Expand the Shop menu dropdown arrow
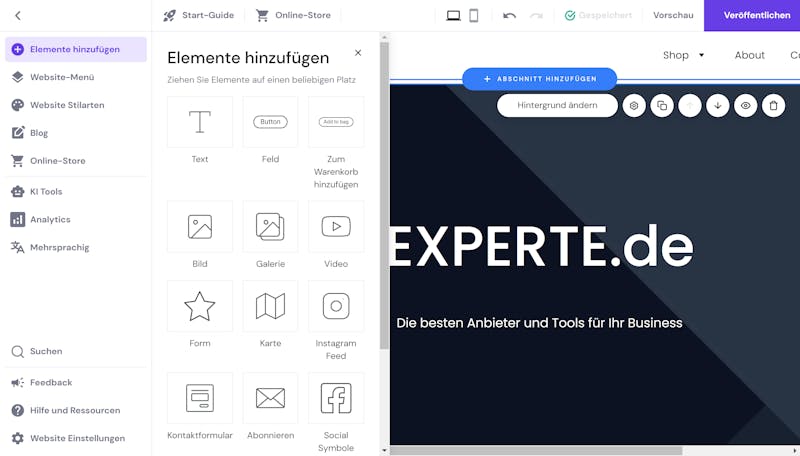This screenshot has width=800, height=456. click(x=702, y=55)
